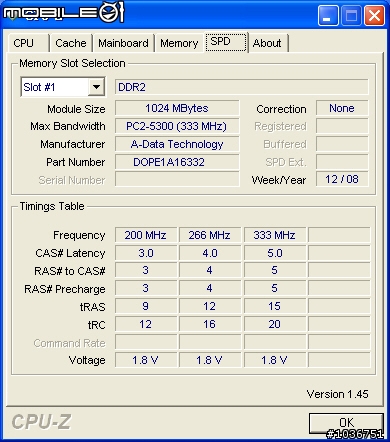Expand the Slot #1 dropdown arrow
This screenshot has height=442, width=390.
96,87
